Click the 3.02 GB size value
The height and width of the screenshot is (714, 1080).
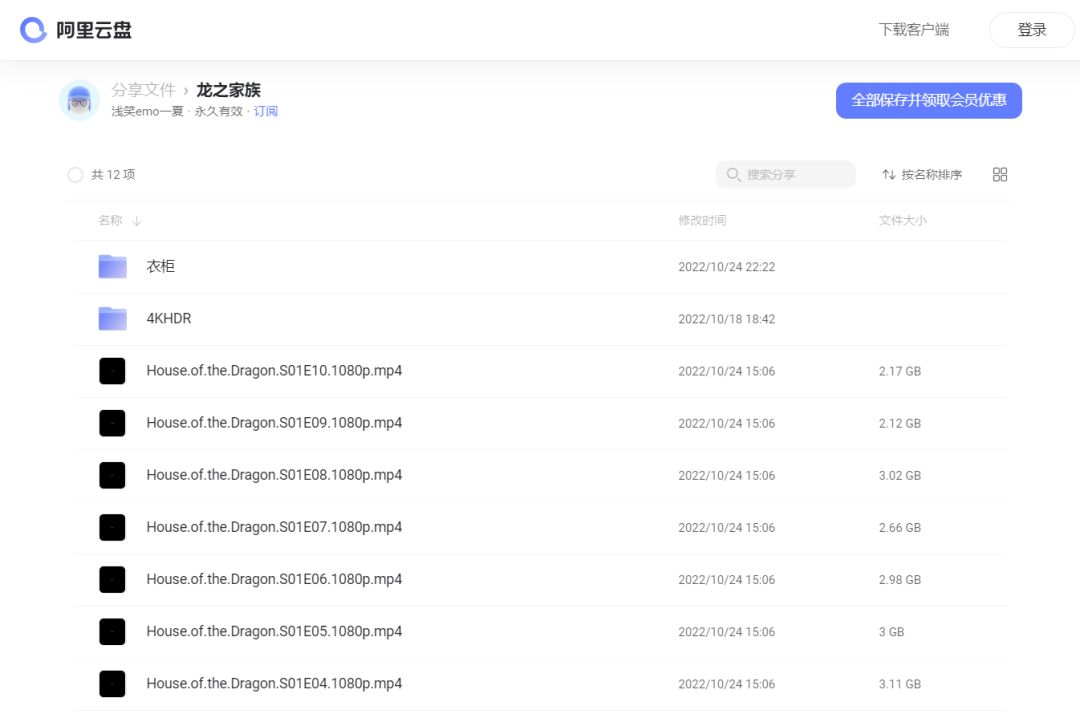tap(900, 476)
